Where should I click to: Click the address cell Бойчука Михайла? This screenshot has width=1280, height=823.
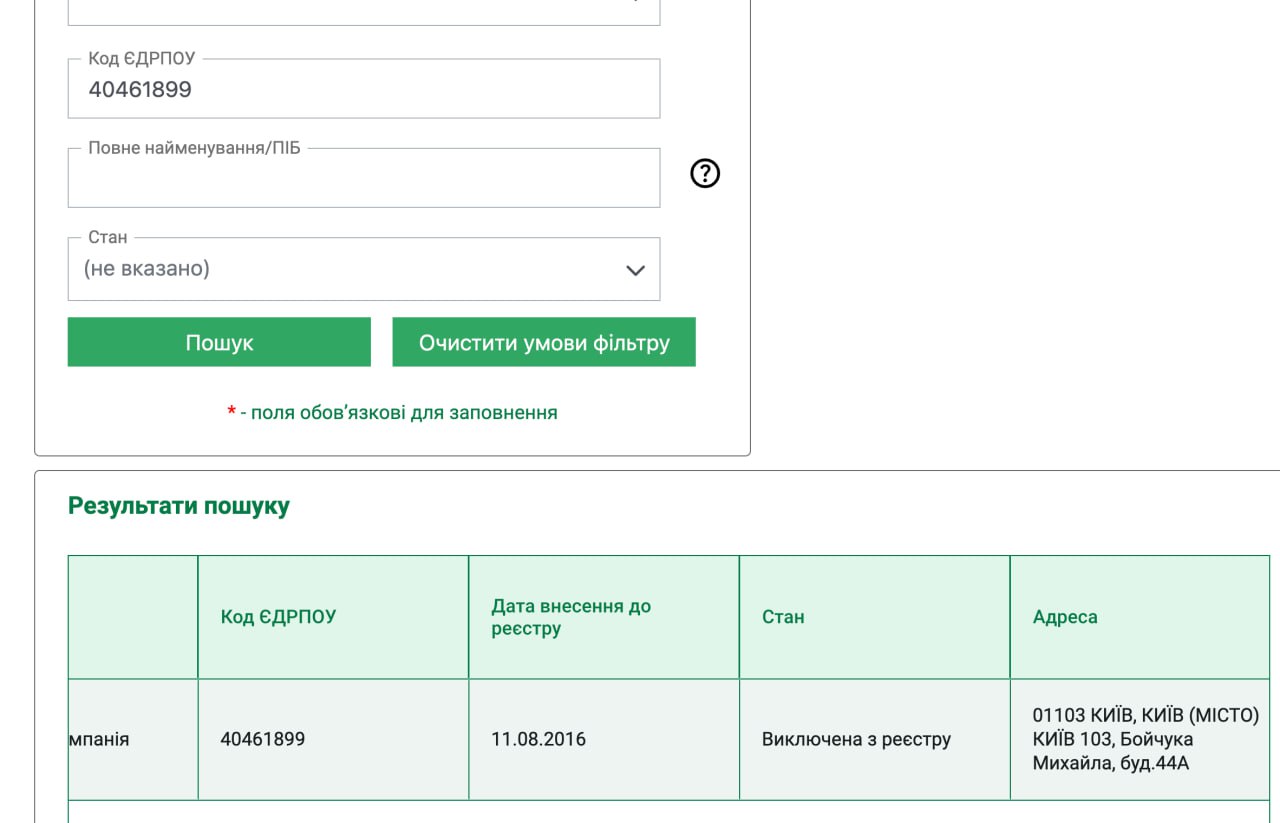pos(1140,740)
